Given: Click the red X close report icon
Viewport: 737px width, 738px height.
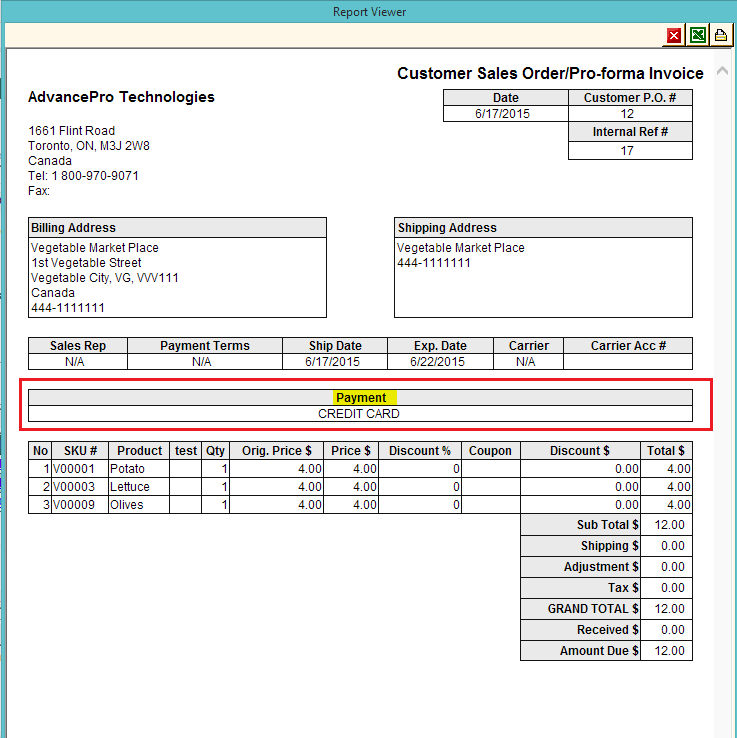Looking at the screenshot, I should click(675, 36).
